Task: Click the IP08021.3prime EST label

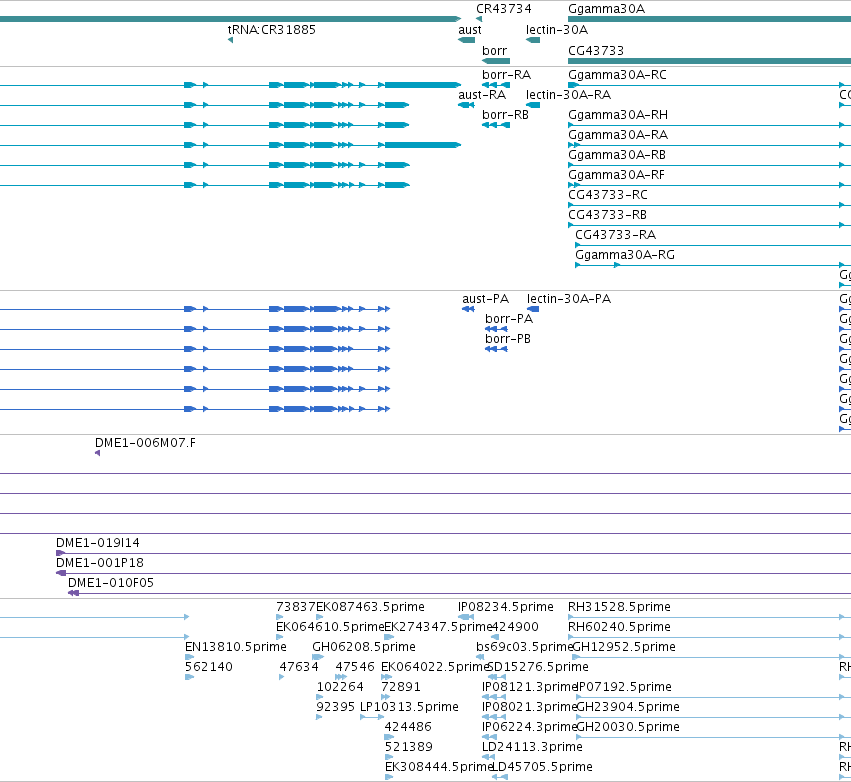Action: point(529,707)
